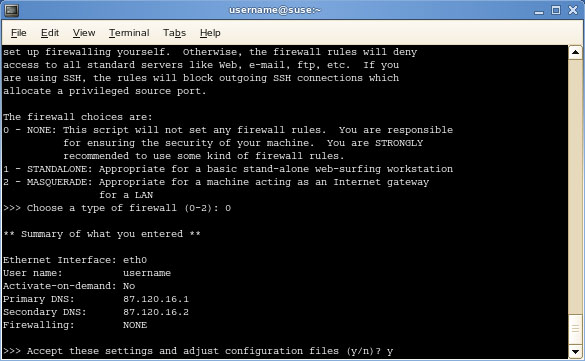Open the Terminal menu
The width and height of the screenshot is (585, 361).
pyautogui.click(x=129, y=33)
